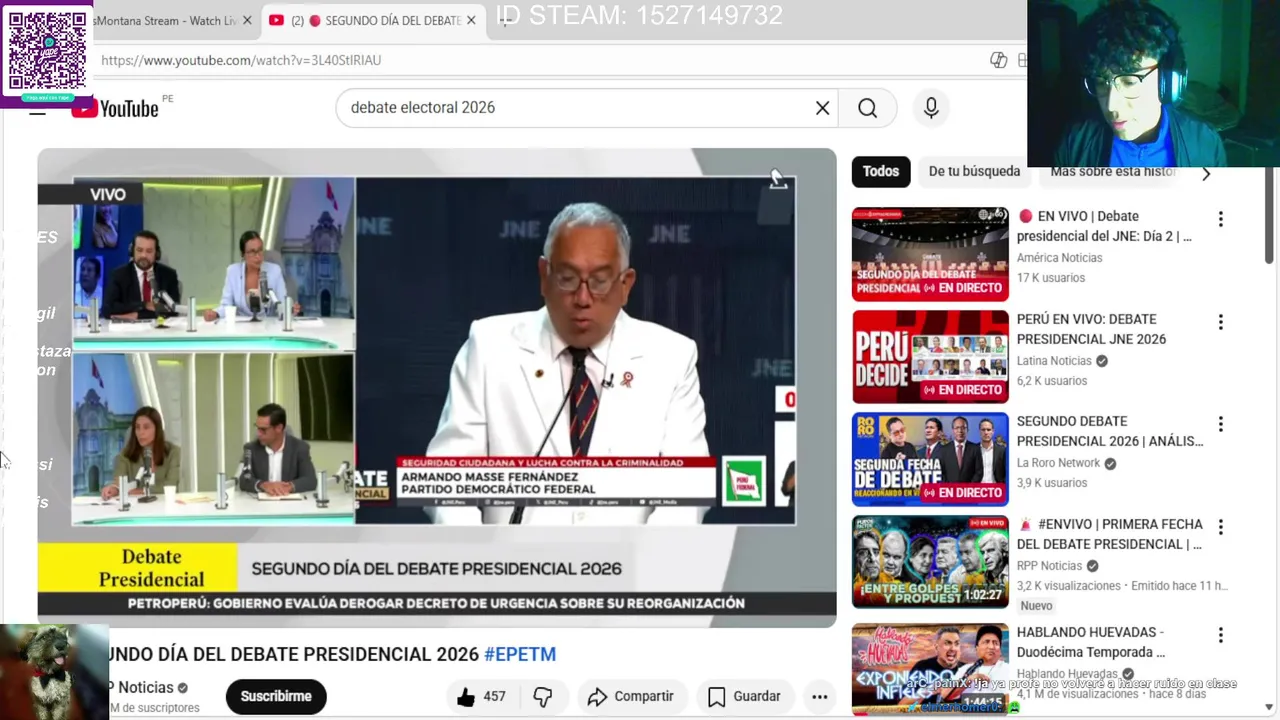Open title PERÚ EN VIVO: DEBATE PRESIDENCIAL JNE 2026

pos(1092,329)
